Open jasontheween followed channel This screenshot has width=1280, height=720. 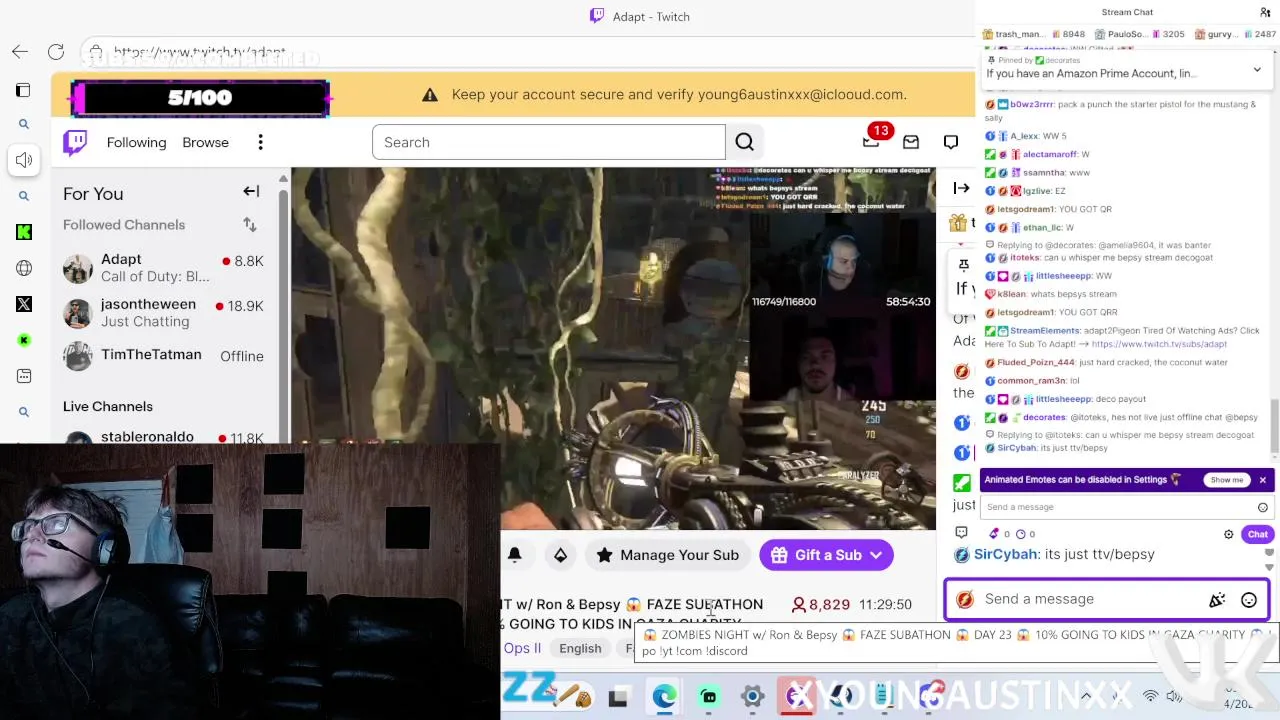tap(163, 313)
